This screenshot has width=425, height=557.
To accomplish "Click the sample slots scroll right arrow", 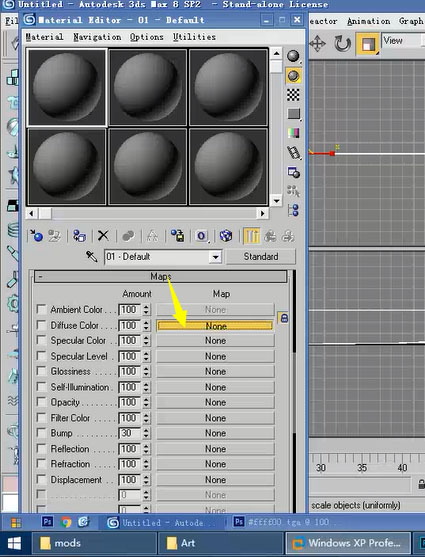I will pyautogui.click(x=262, y=213).
